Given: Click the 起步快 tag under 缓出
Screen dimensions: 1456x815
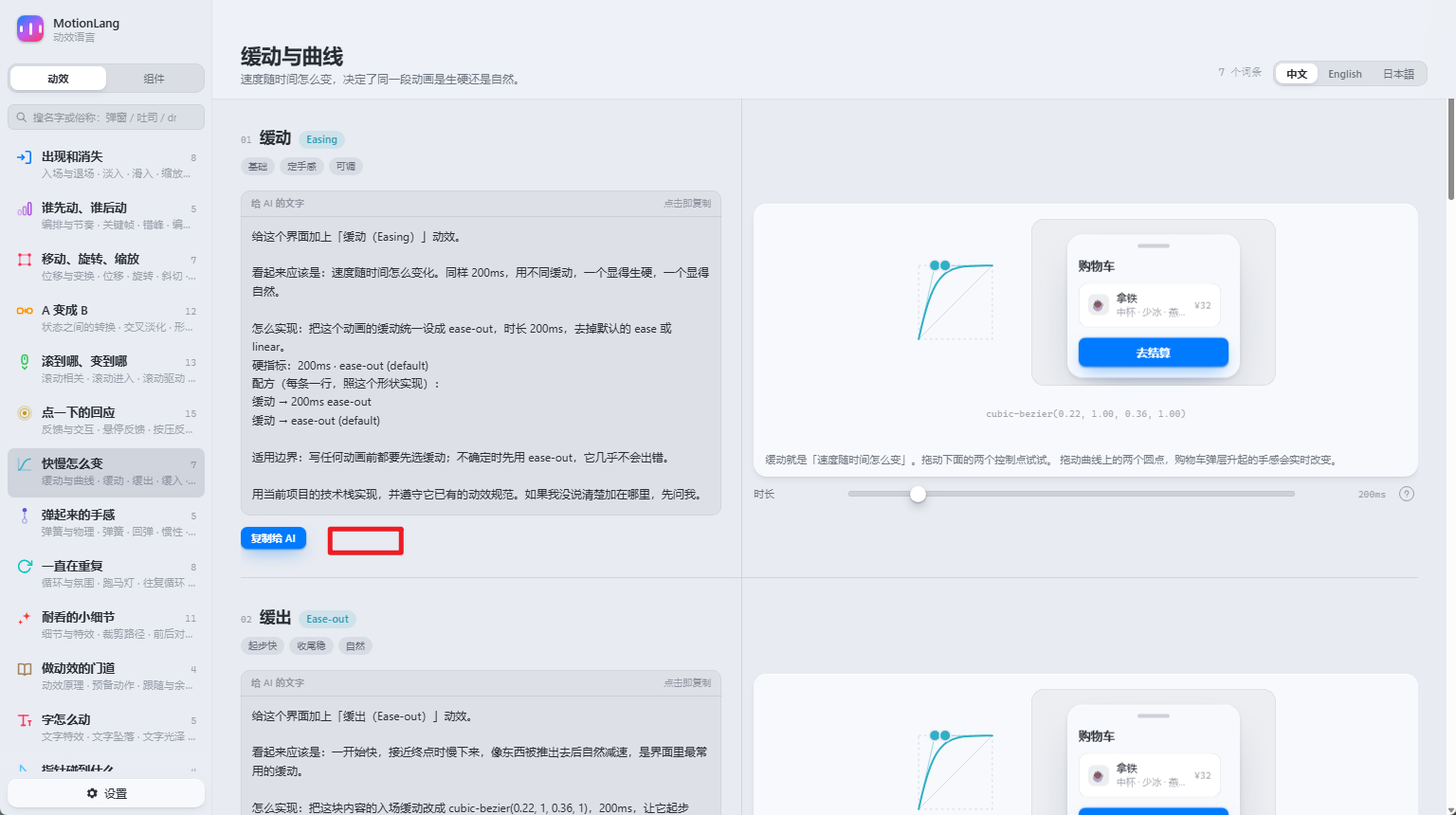Looking at the screenshot, I should coord(263,646).
